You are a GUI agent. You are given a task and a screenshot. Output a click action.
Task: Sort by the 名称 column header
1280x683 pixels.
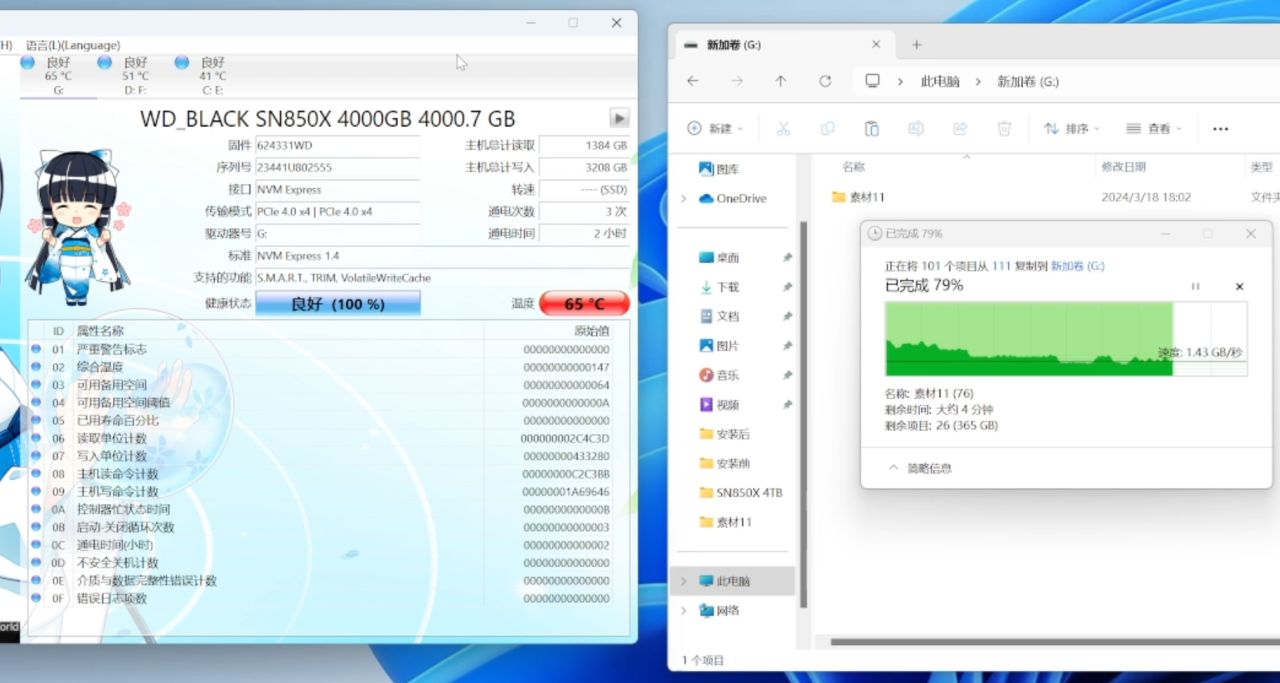pyautogui.click(x=853, y=167)
